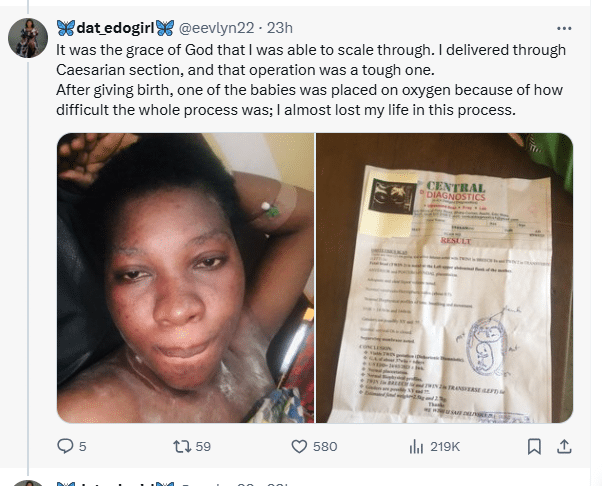Like the tweet with the heart icon
The width and height of the screenshot is (602, 486).
click(298, 446)
